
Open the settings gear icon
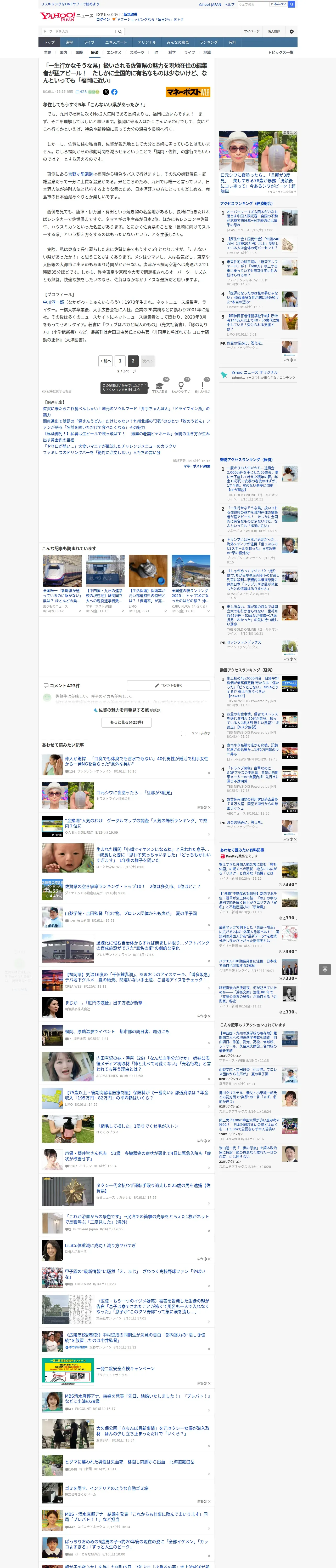(292, 31)
